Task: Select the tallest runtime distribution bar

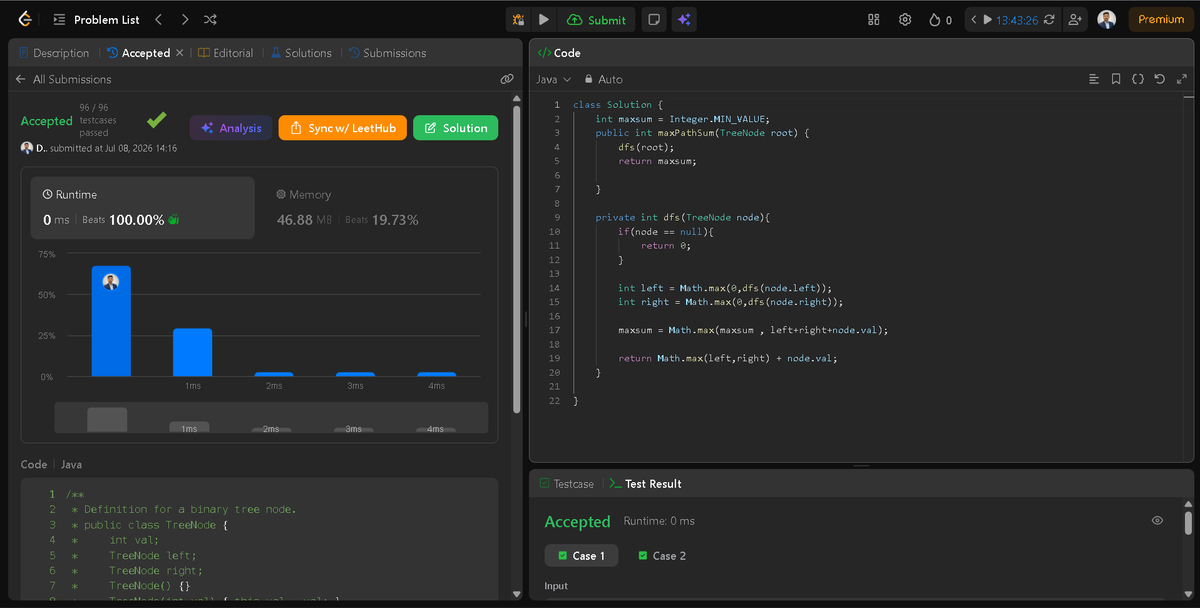Action: pyautogui.click(x=111, y=321)
